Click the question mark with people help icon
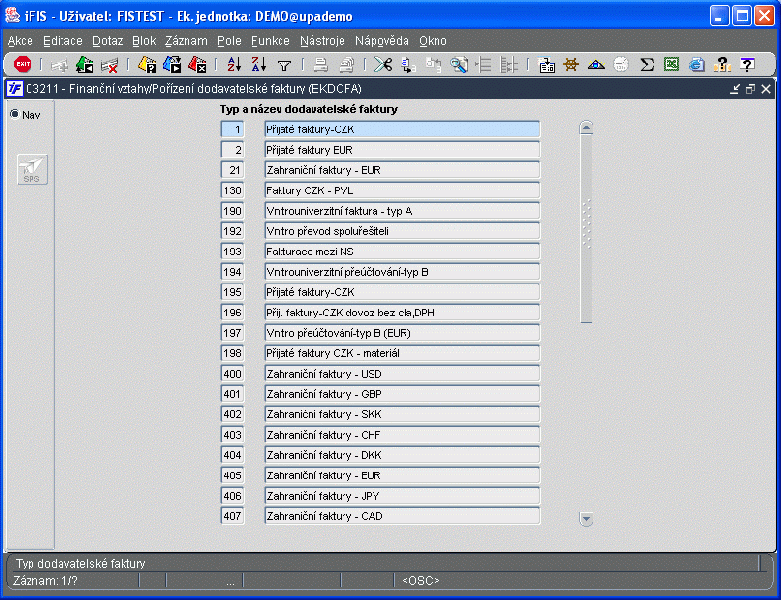781x600 pixels. [x=722, y=64]
